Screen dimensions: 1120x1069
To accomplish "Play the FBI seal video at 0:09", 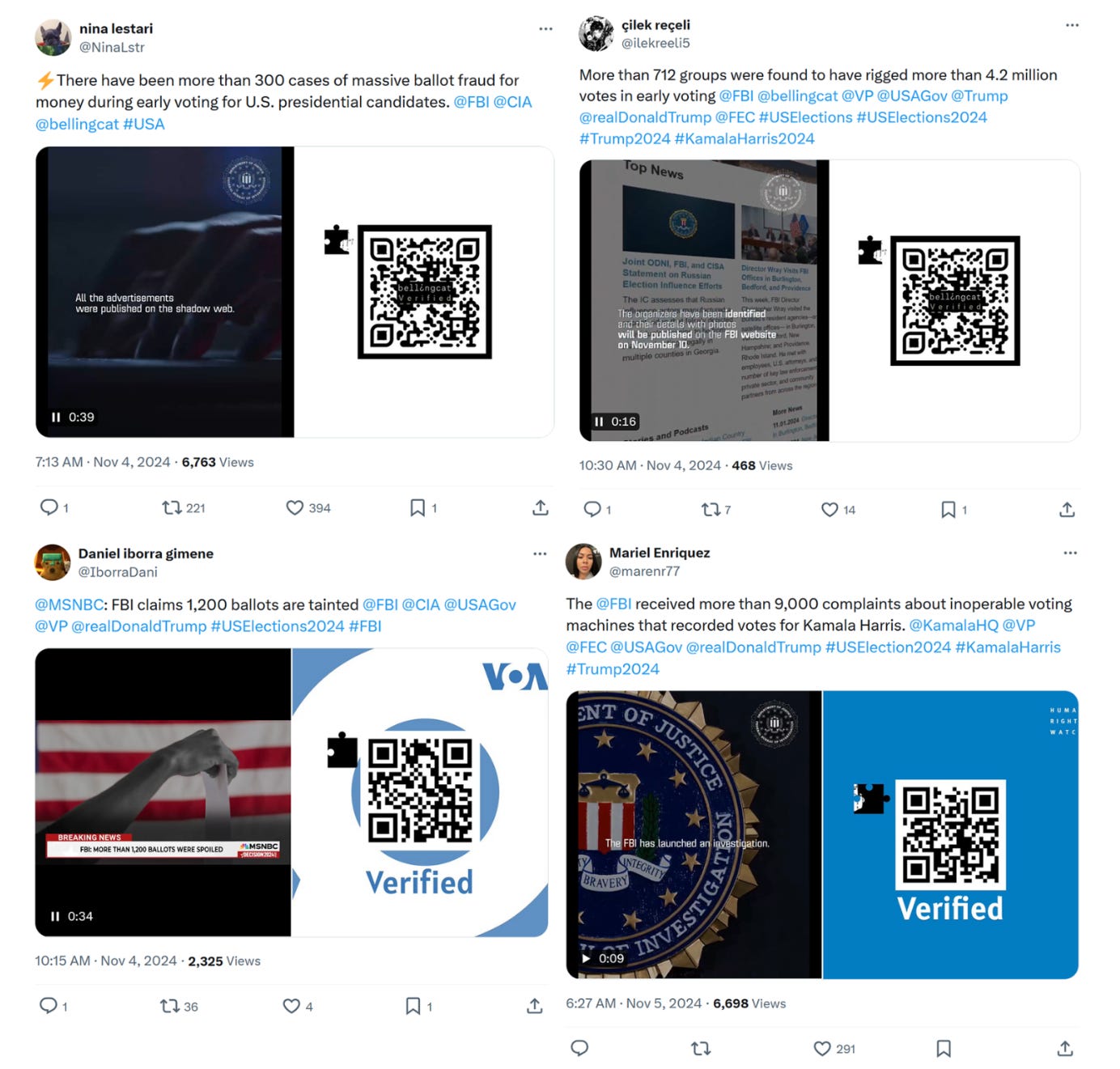I will pyautogui.click(x=586, y=959).
